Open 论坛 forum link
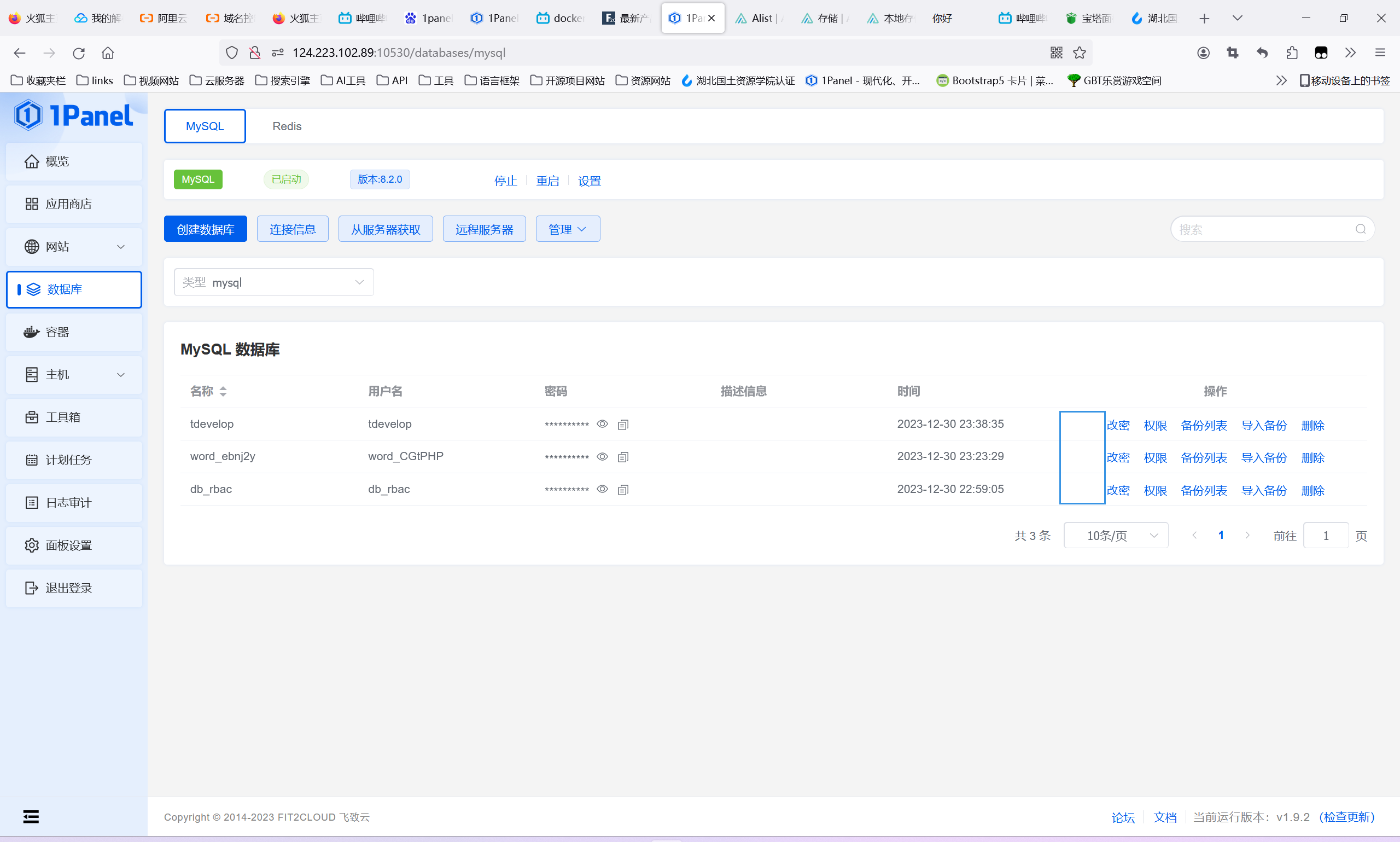The image size is (1400, 842). tap(1123, 817)
